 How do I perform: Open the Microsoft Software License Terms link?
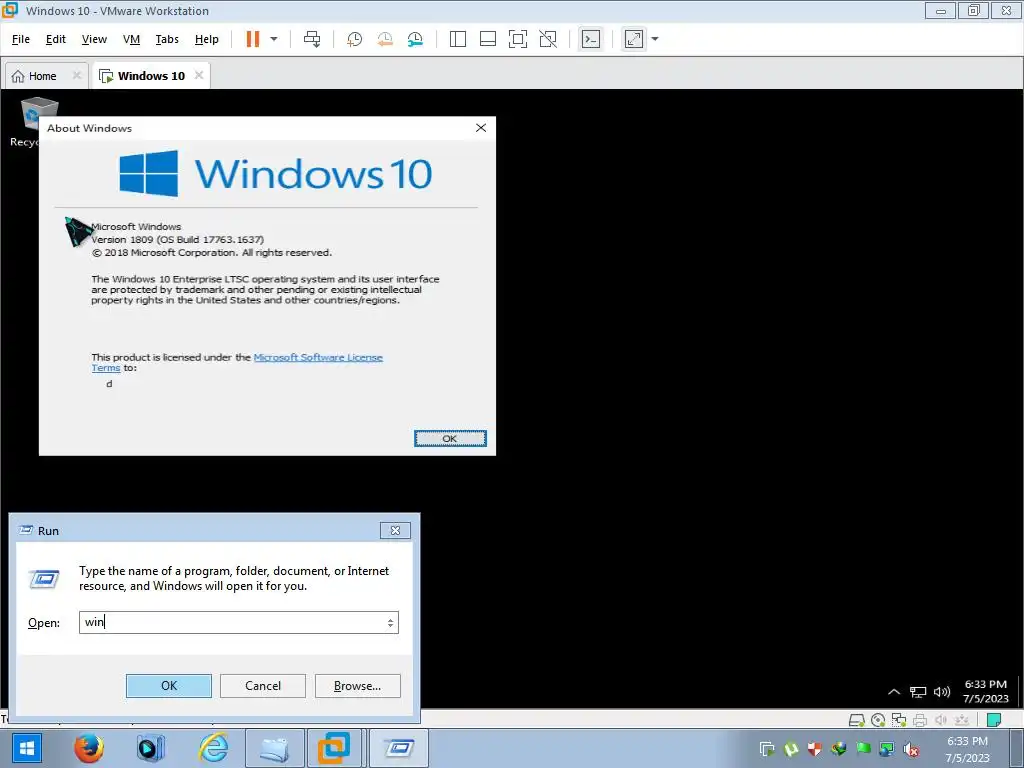(x=318, y=357)
